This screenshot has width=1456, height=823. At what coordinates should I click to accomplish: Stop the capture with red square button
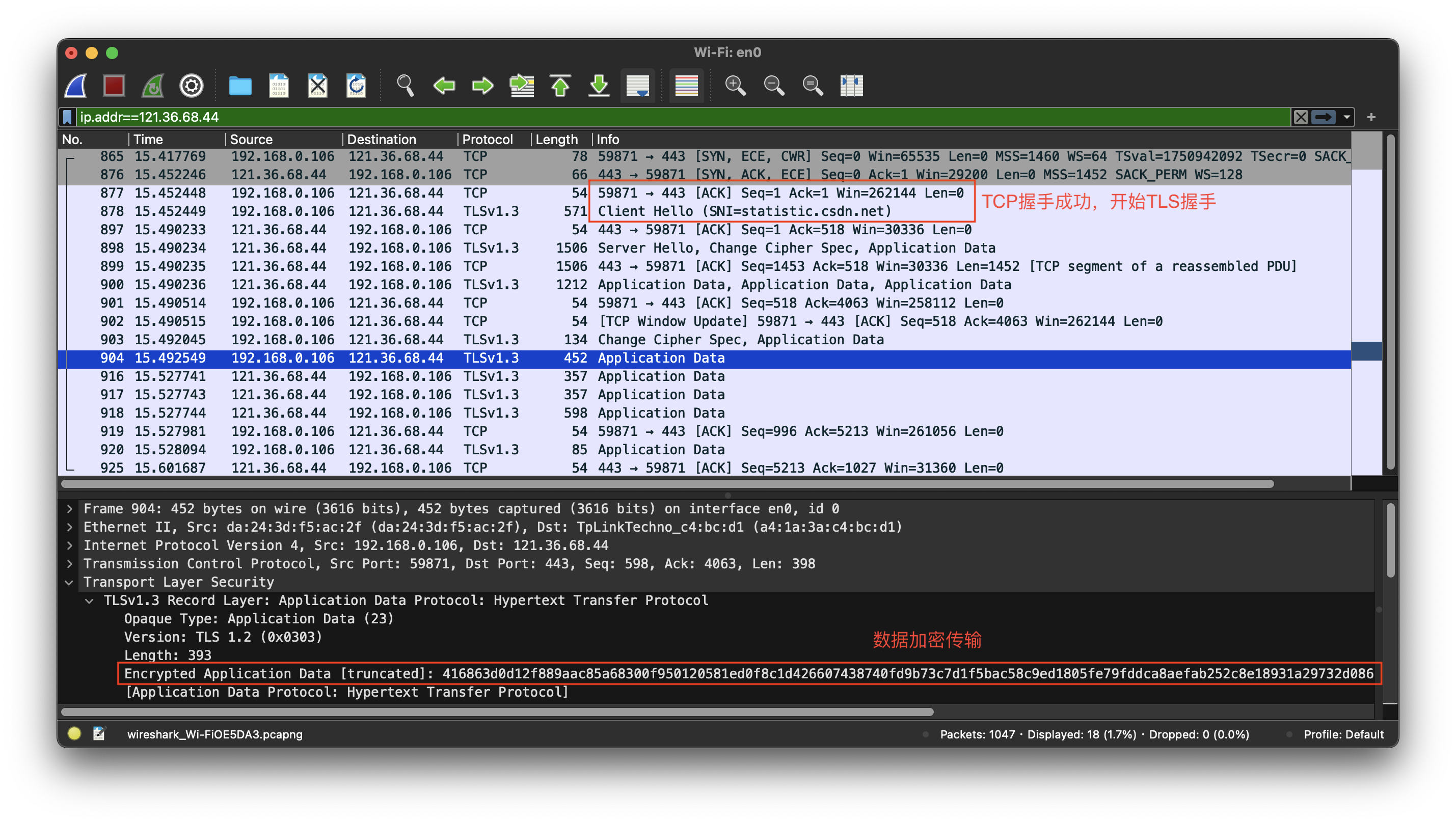[114, 86]
